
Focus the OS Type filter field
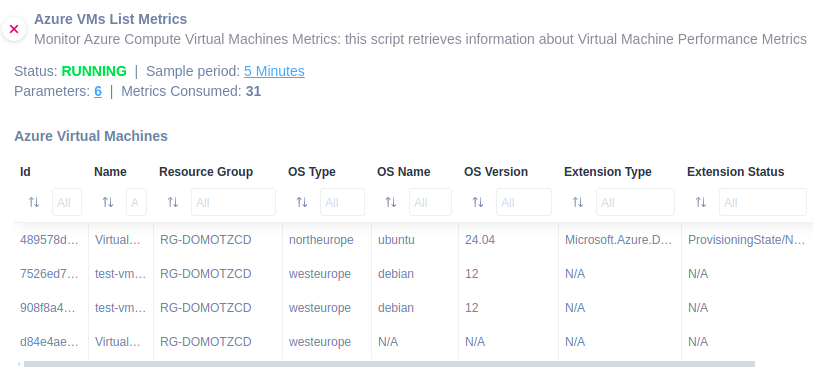(342, 202)
